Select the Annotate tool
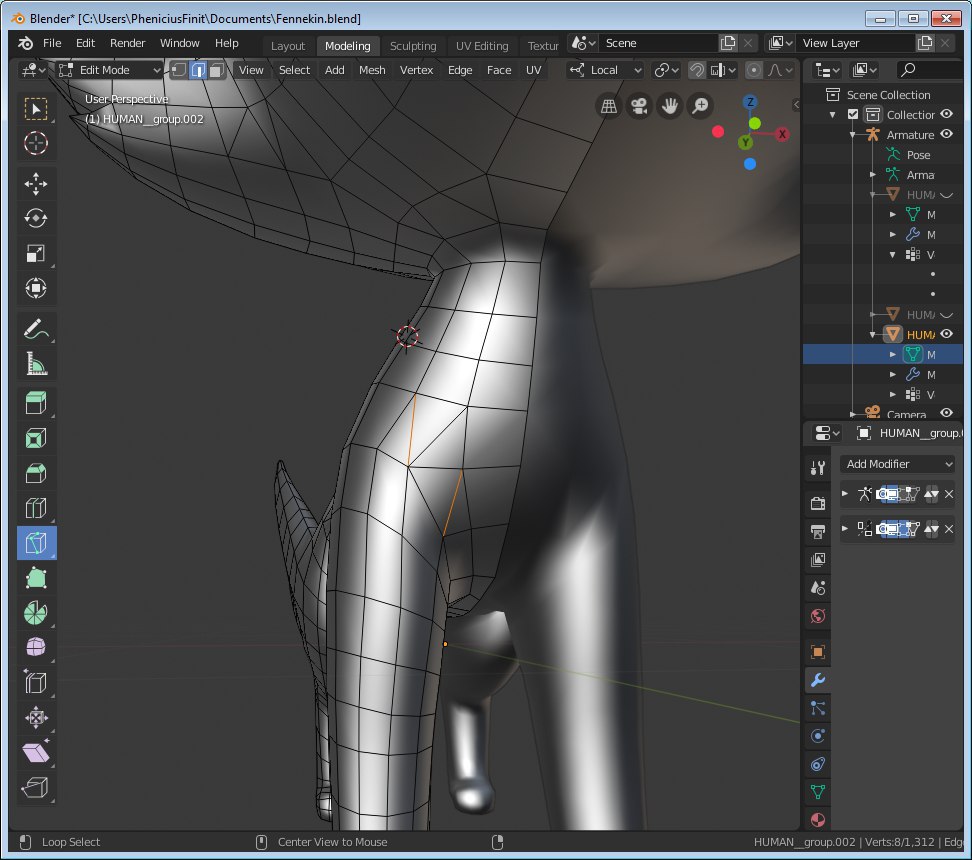Screen dimensions: 972x860 click(x=36, y=329)
